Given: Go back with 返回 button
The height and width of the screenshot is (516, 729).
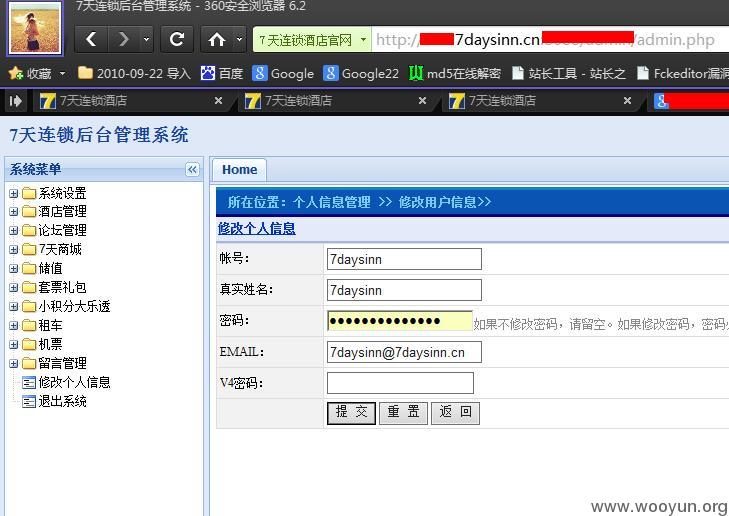Looking at the screenshot, I should pos(456,413).
